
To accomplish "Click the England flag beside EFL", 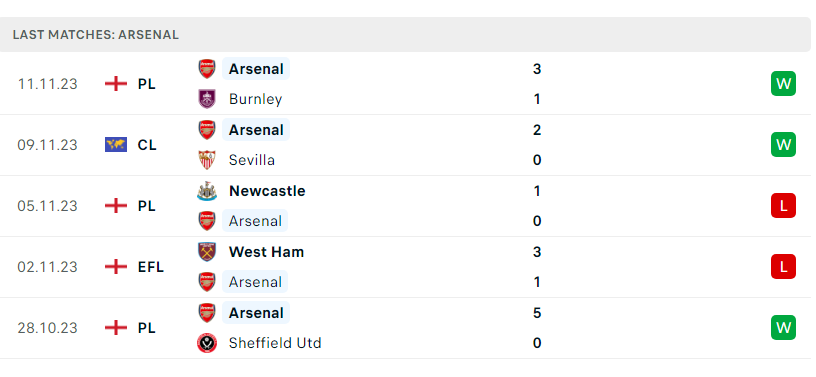I will pos(116,267).
